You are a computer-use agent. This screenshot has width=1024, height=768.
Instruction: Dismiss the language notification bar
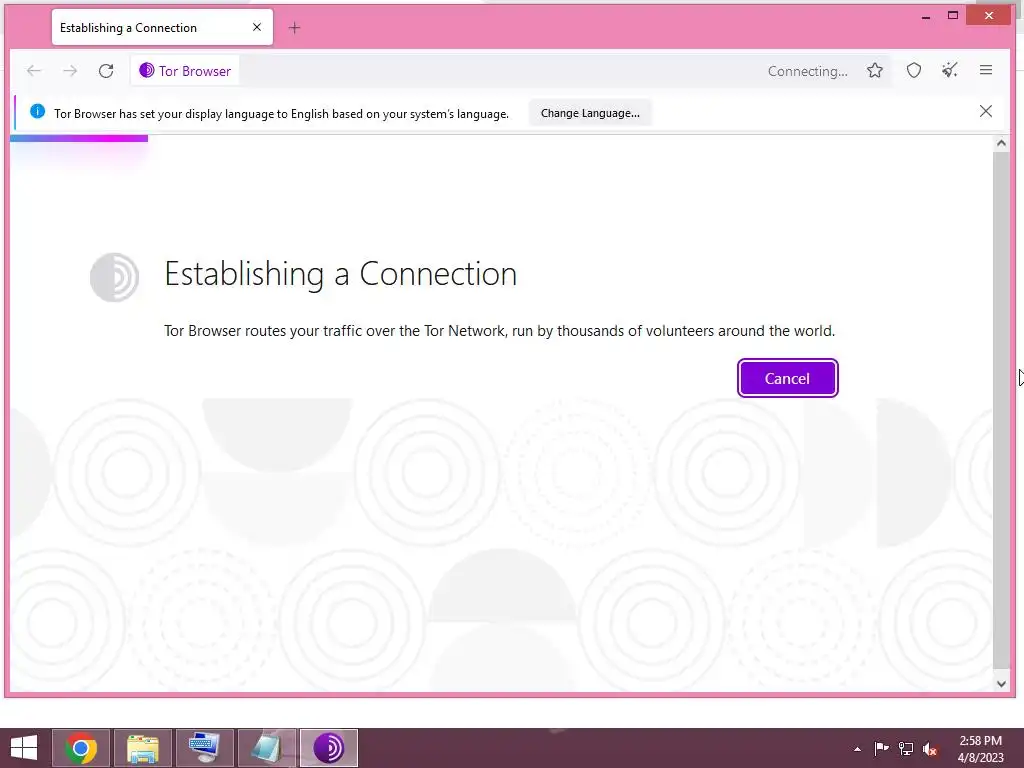pyautogui.click(x=985, y=111)
